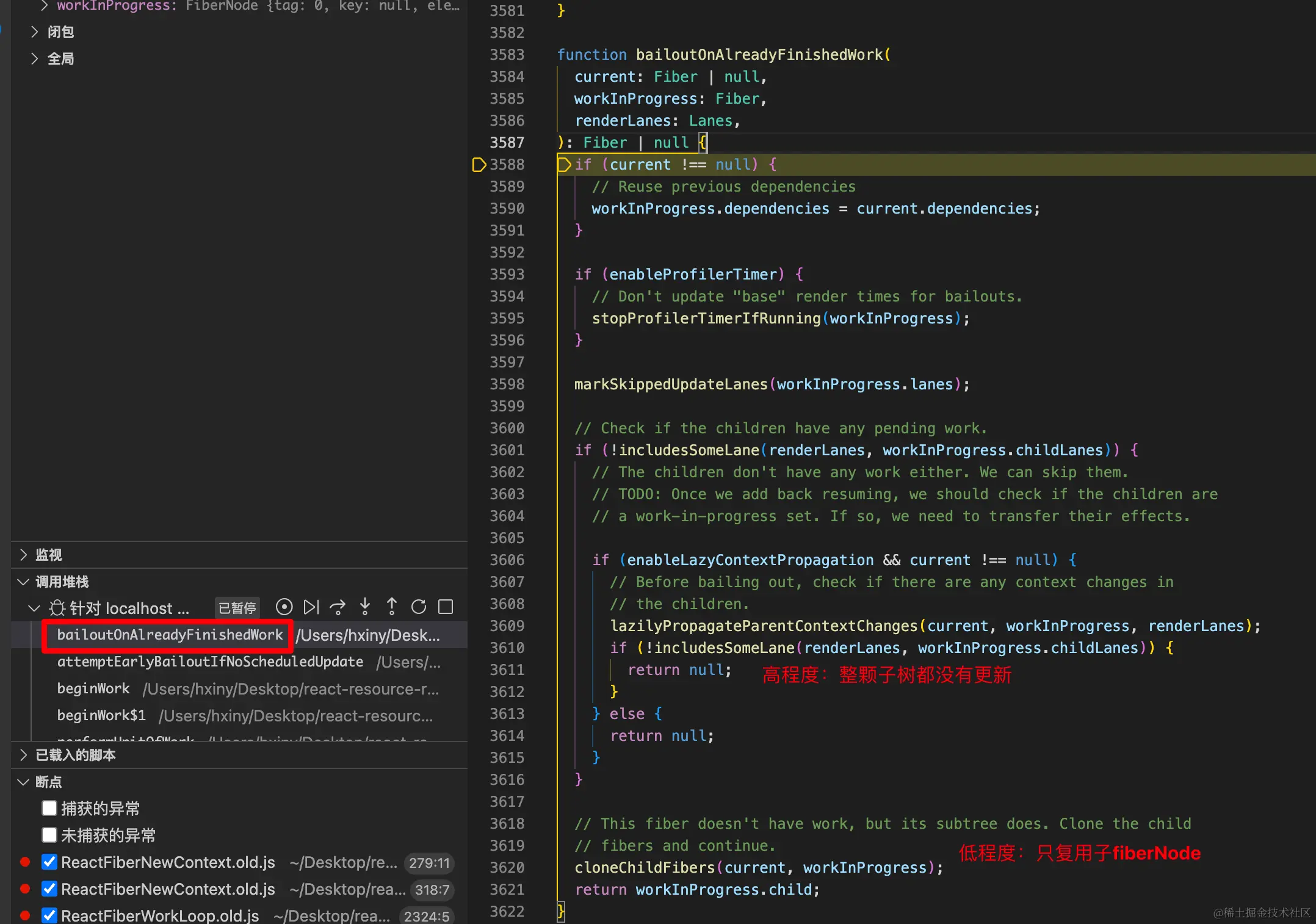
Task: Click enableLazyContextPropagation on line 3606
Action: click(750, 560)
